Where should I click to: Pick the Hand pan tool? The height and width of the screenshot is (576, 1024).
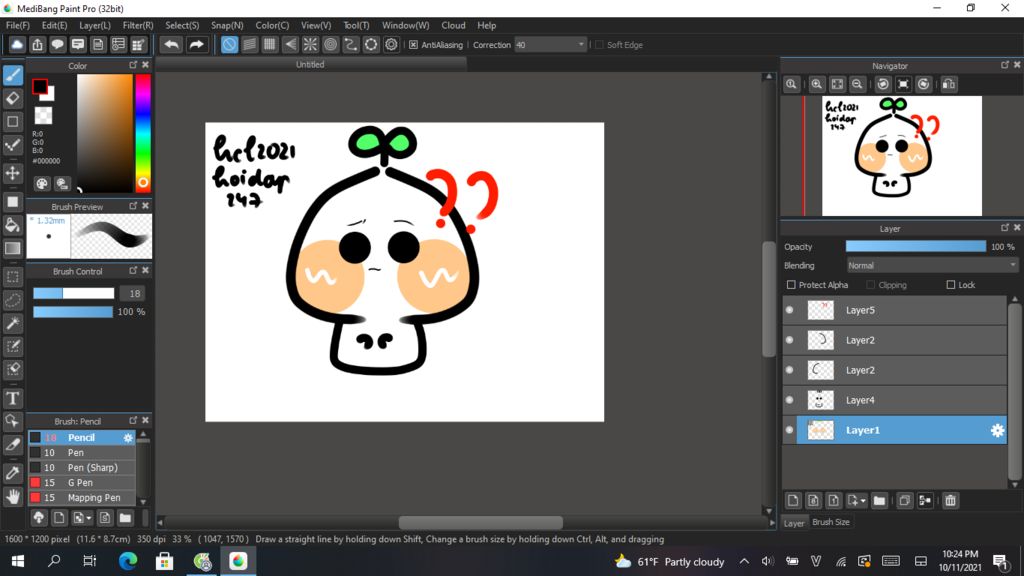[13, 496]
